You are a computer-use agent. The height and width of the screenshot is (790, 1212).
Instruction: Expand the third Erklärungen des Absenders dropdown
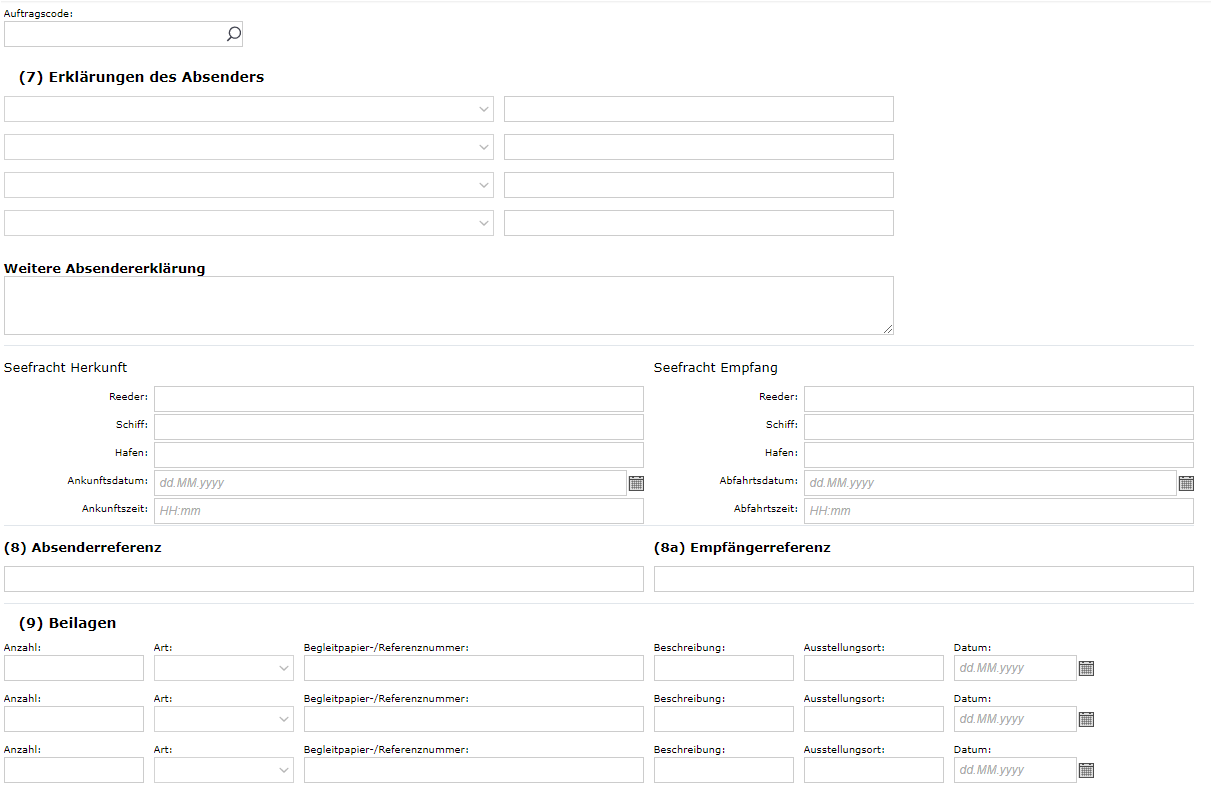pos(249,185)
